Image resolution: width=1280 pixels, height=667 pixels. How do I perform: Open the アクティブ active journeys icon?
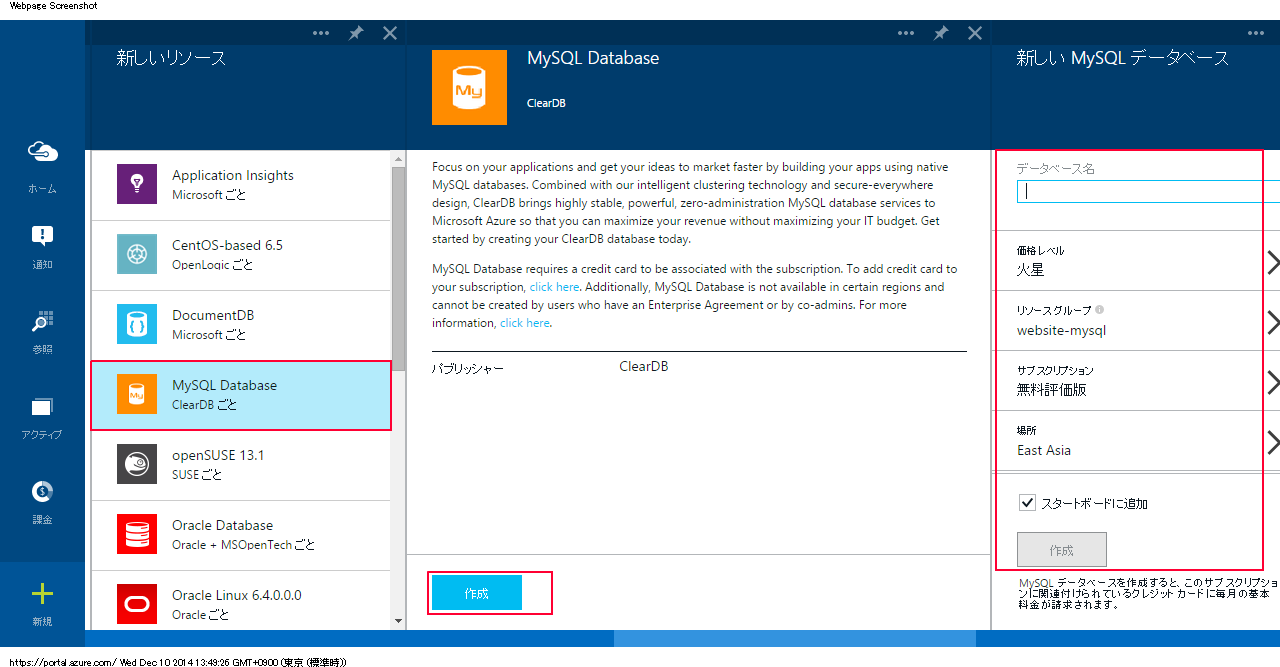42,406
